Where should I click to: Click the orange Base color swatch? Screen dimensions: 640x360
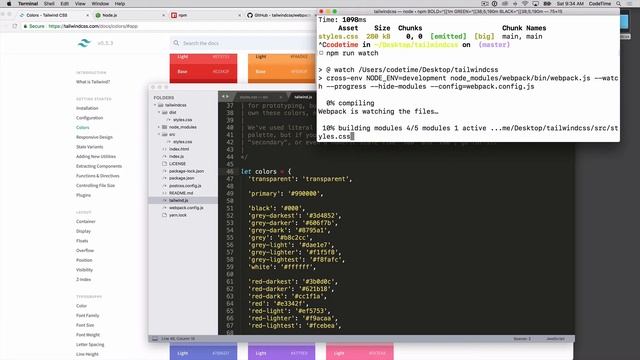(282, 72)
